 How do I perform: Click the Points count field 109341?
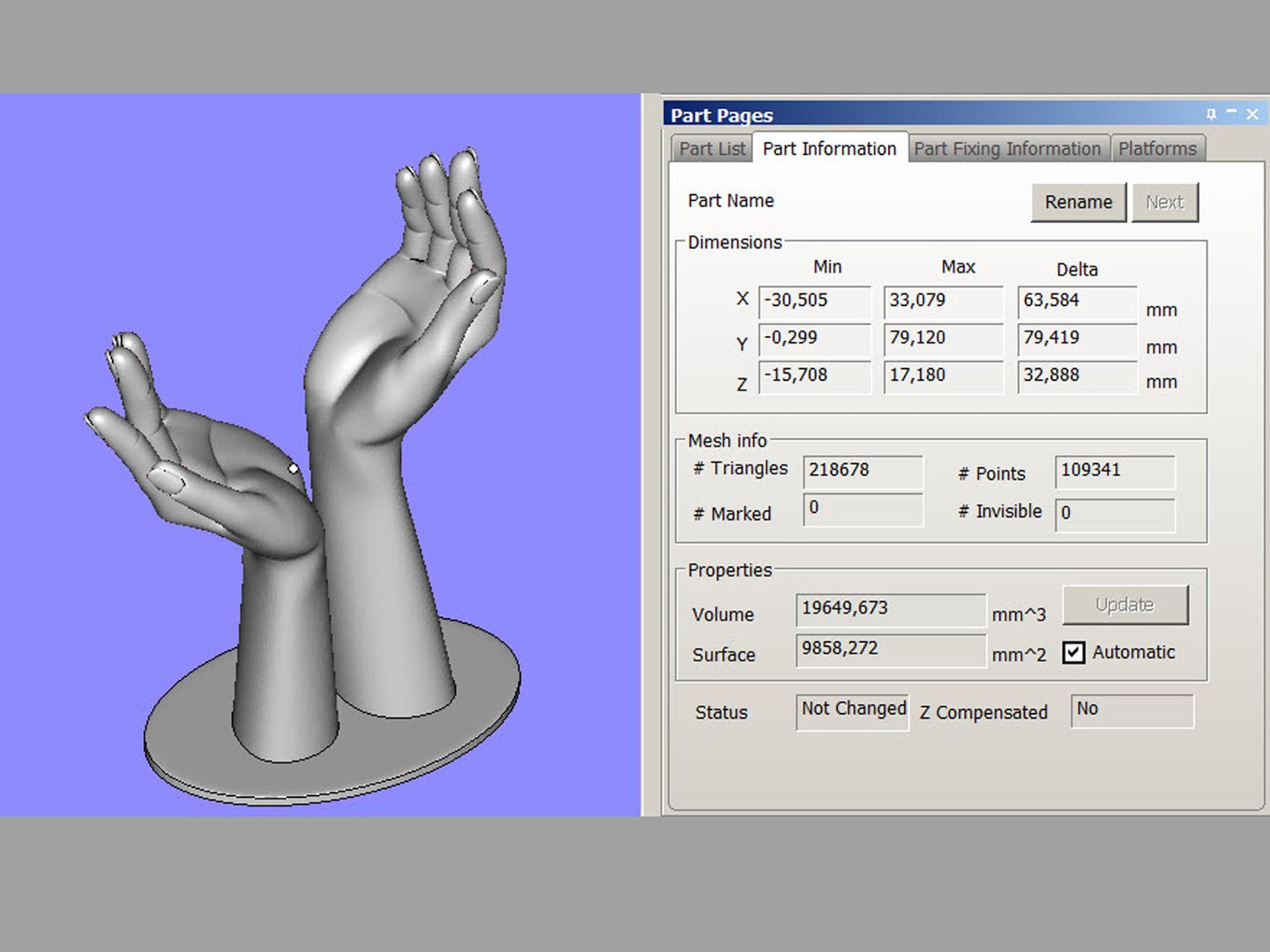coord(1115,472)
